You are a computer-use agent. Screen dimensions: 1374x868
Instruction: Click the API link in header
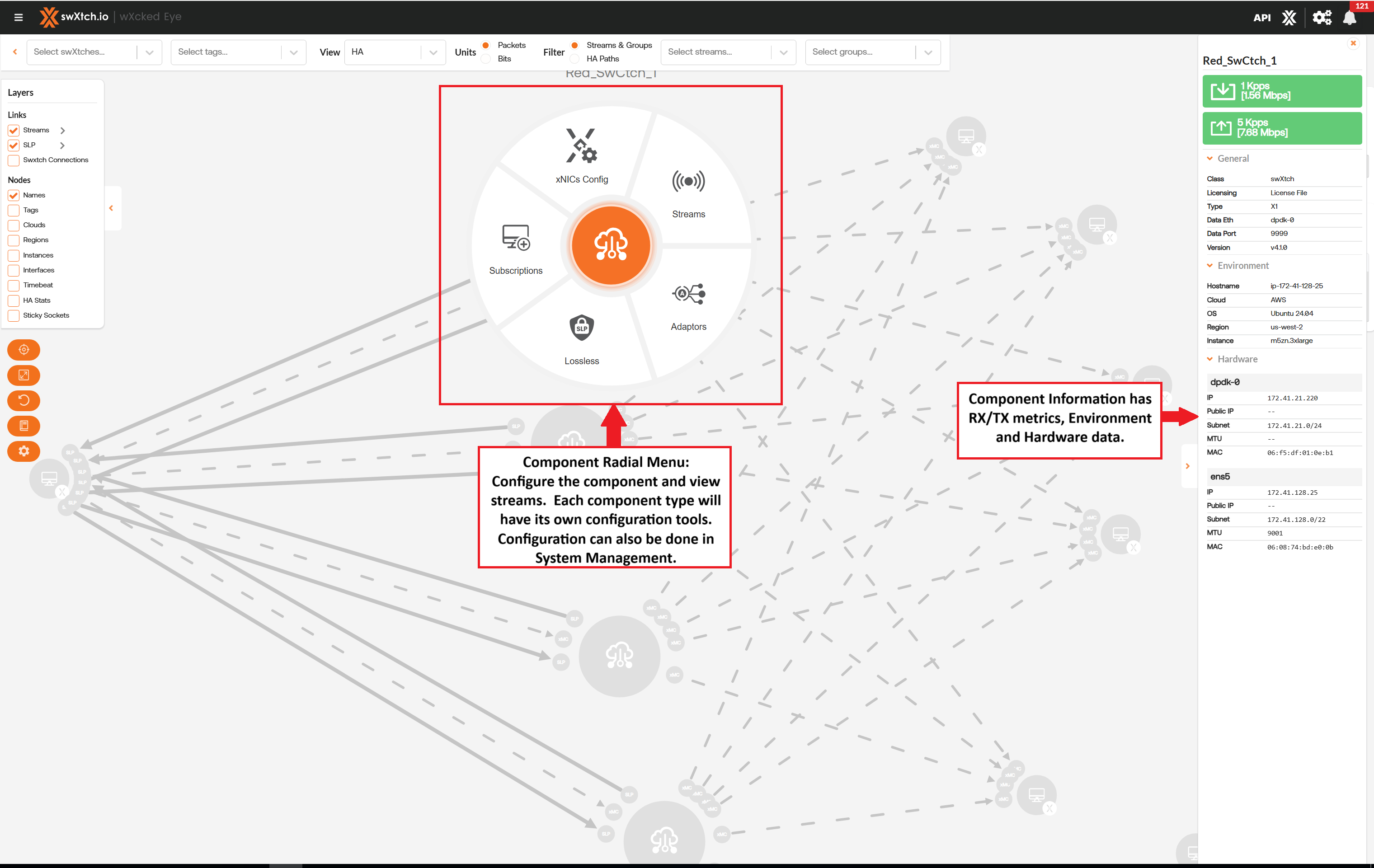1261,17
